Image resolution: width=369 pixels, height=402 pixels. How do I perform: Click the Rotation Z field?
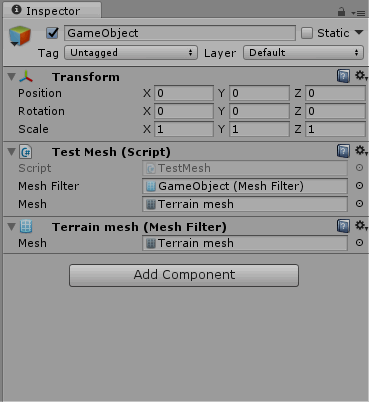[335, 111]
